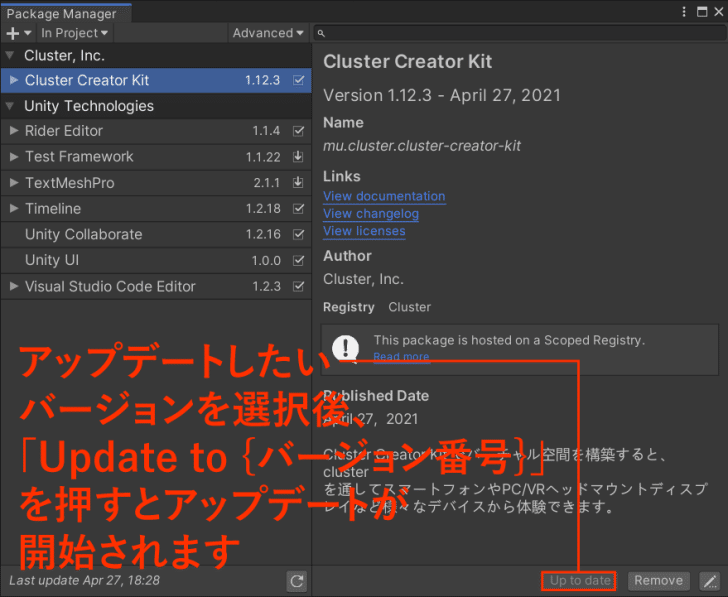Collapse the Unity Technologies group
The width and height of the screenshot is (728, 597).
coord(9,106)
